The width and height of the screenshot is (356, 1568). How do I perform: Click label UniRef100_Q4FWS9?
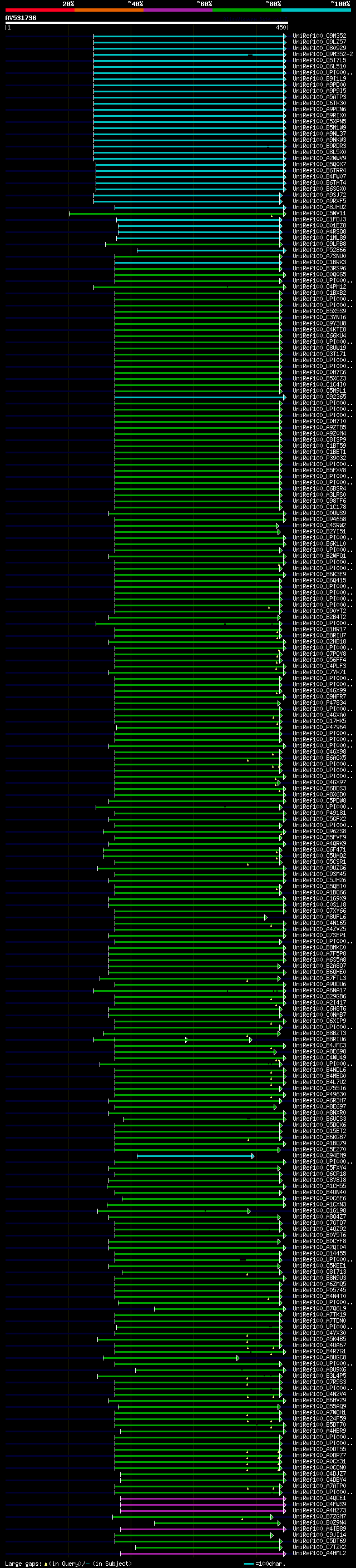(319, 1504)
